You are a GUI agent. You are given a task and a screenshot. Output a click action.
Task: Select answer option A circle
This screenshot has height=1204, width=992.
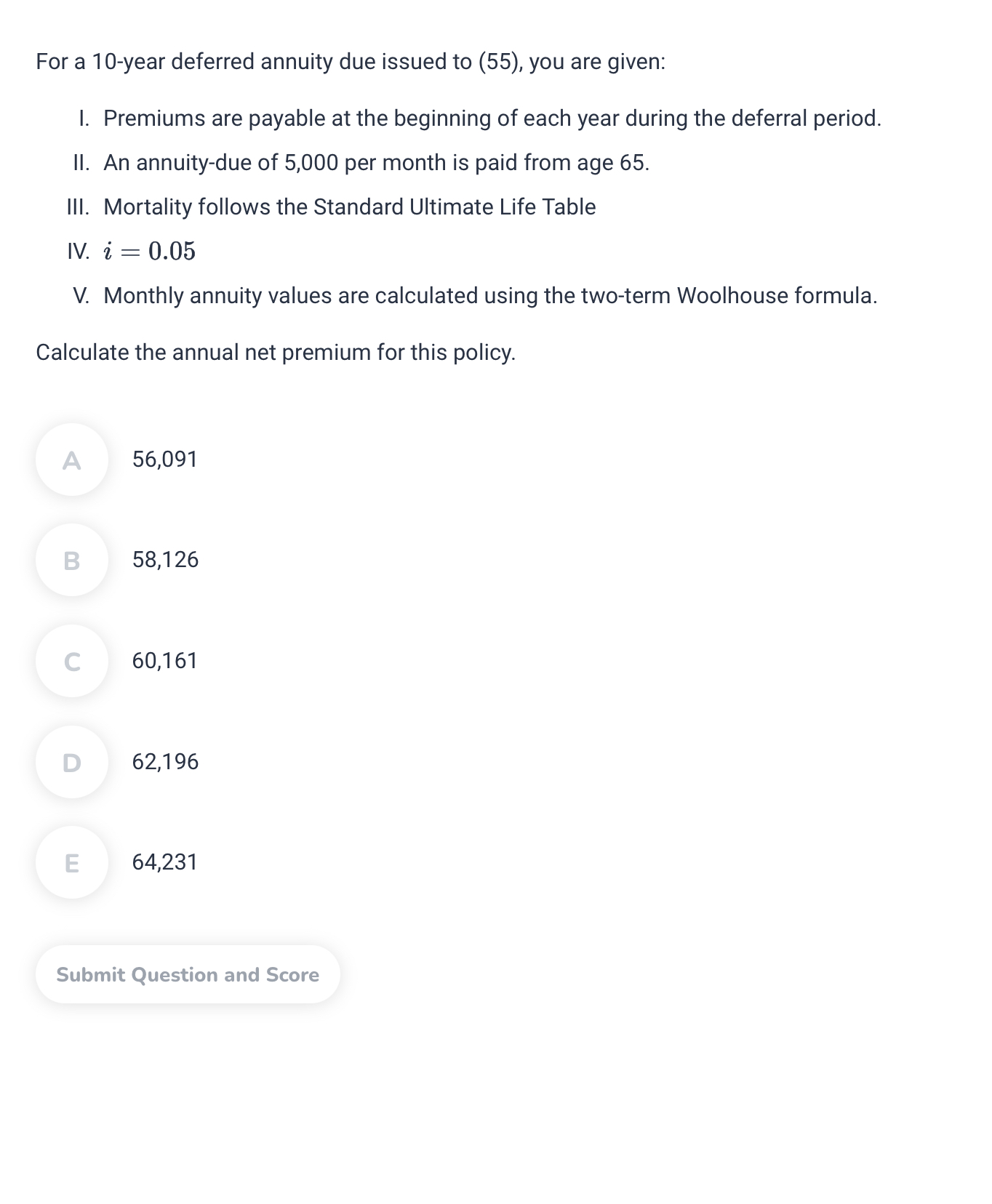[72, 459]
